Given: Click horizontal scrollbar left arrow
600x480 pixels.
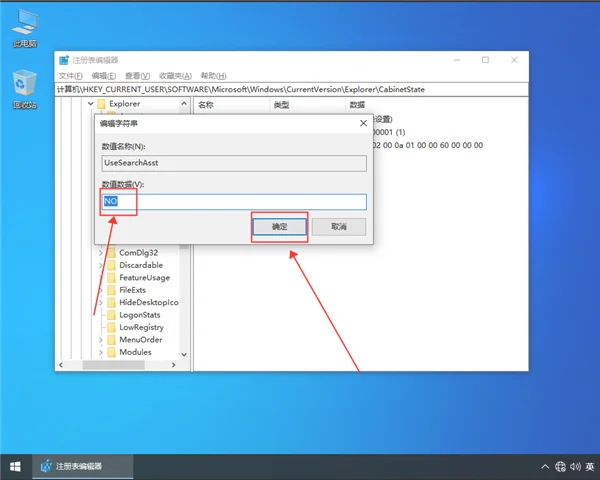Looking at the screenshot, I should [61, 365].
